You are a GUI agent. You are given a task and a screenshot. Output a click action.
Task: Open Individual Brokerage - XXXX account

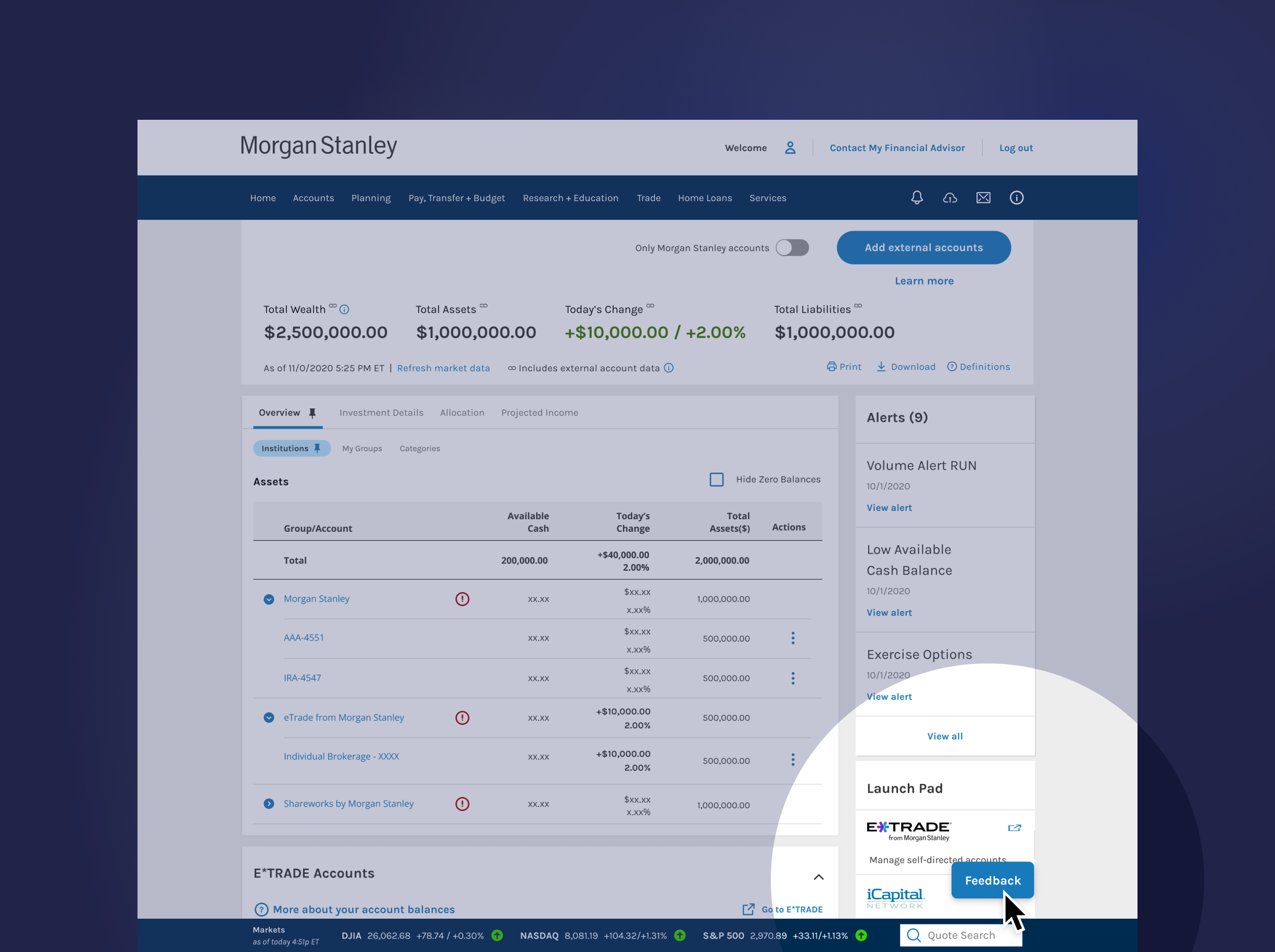point(341,756)
